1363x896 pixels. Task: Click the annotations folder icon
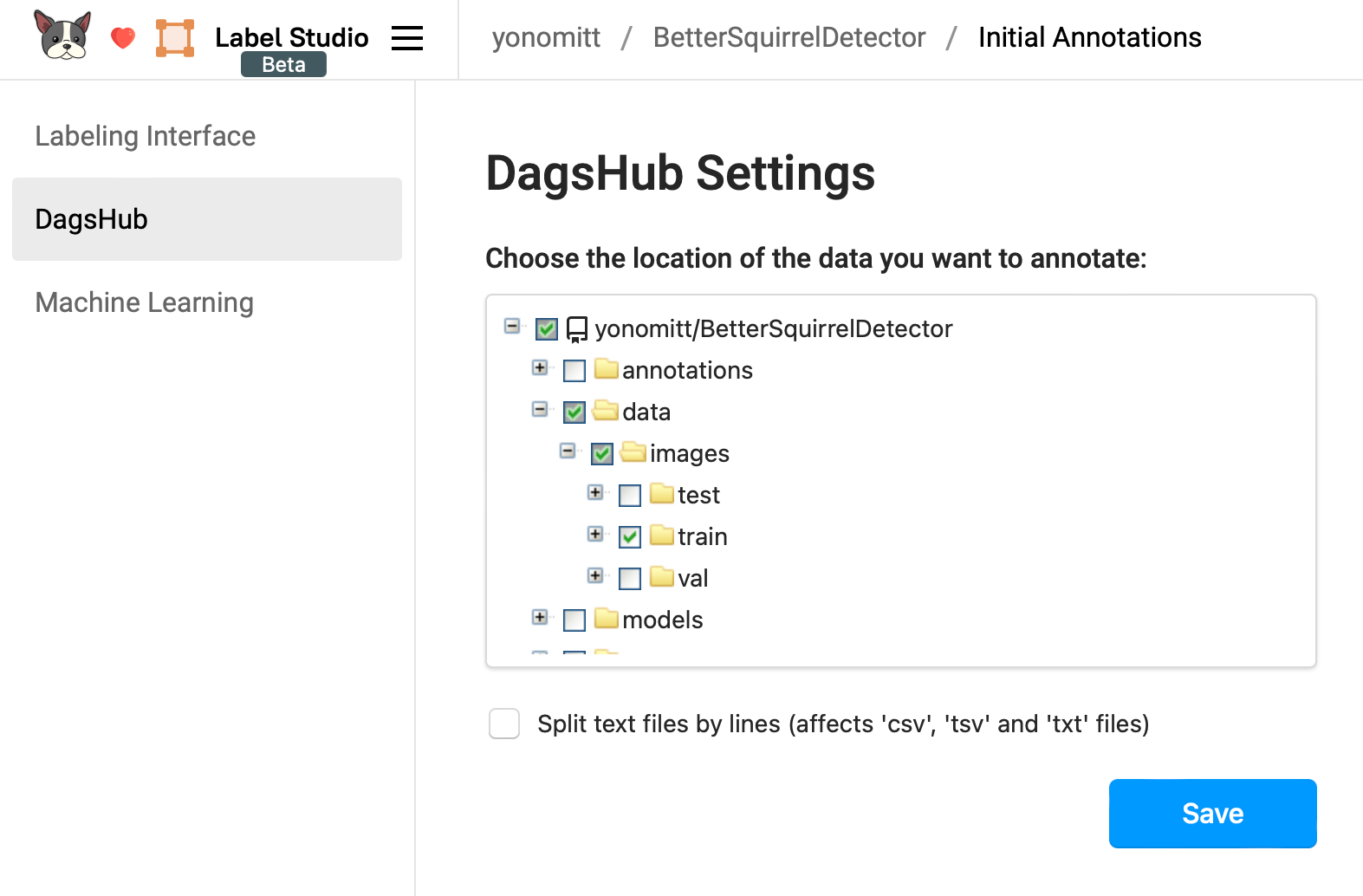coord(607,369)
